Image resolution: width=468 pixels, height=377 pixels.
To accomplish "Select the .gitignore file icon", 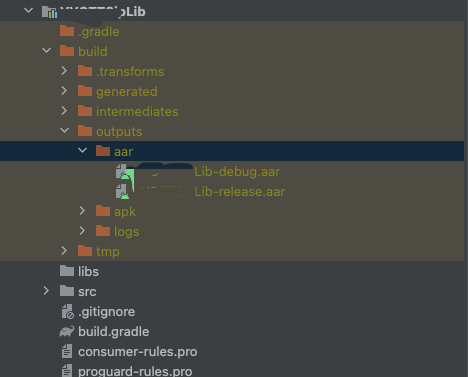I will click(67, 311).
